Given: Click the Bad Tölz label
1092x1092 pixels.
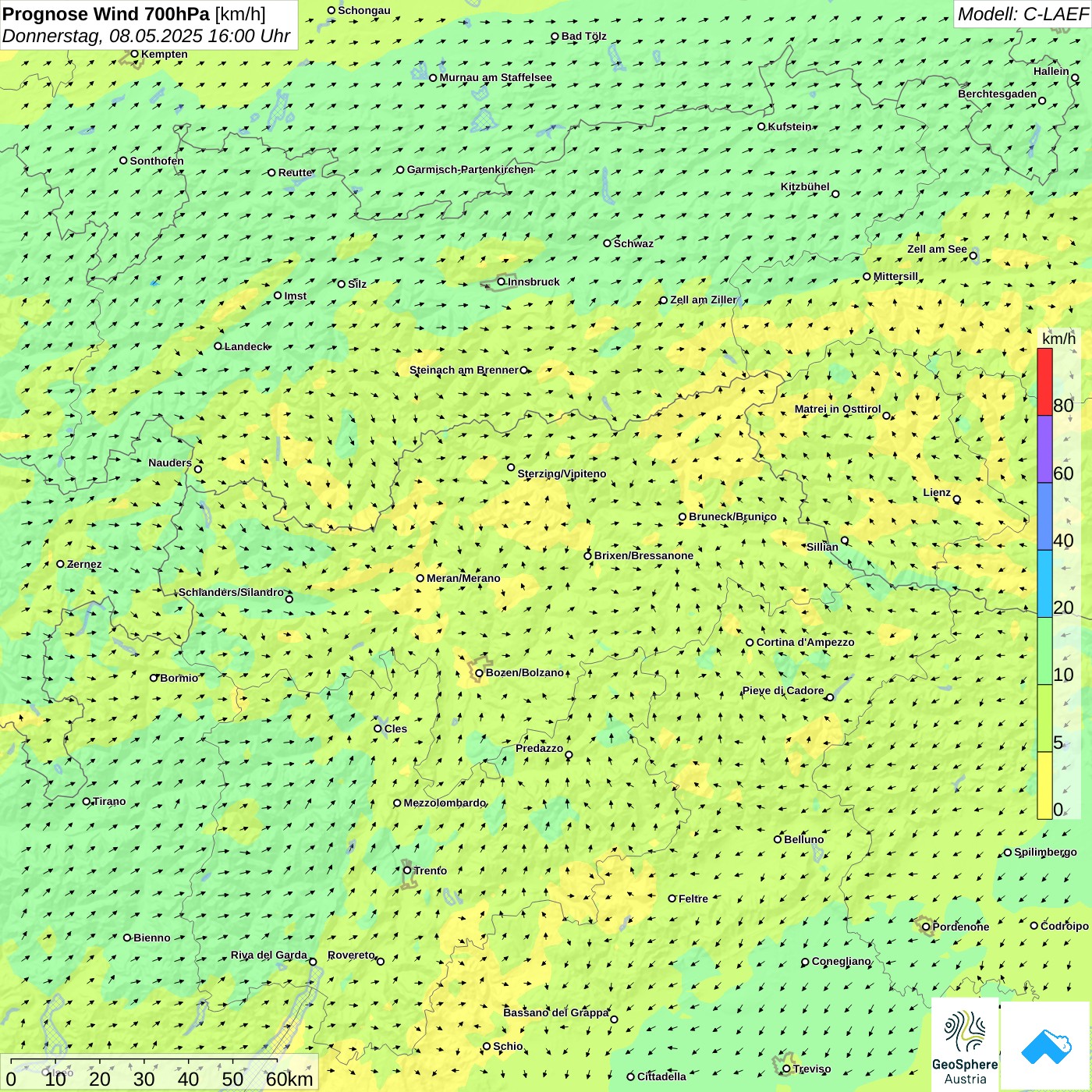Looking at the screenshot, I should point(584,36).
